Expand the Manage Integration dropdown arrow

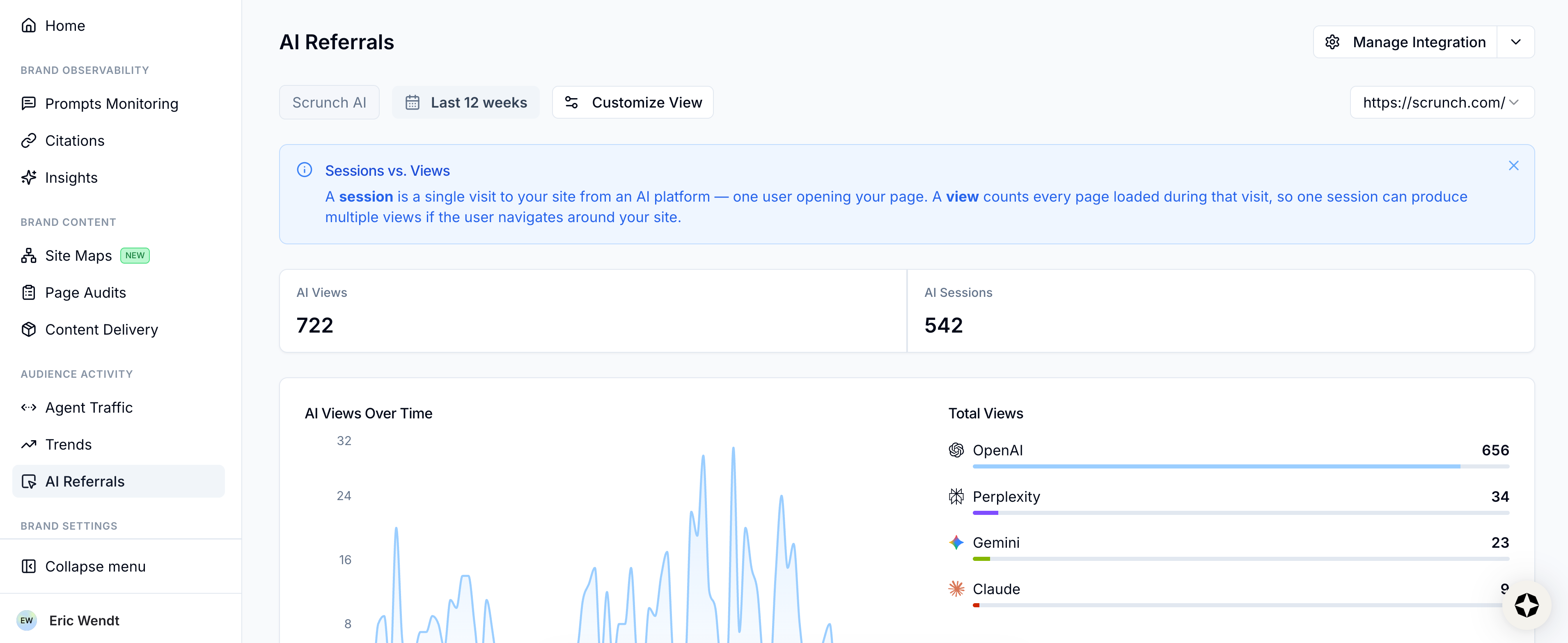pos(1515,42)
